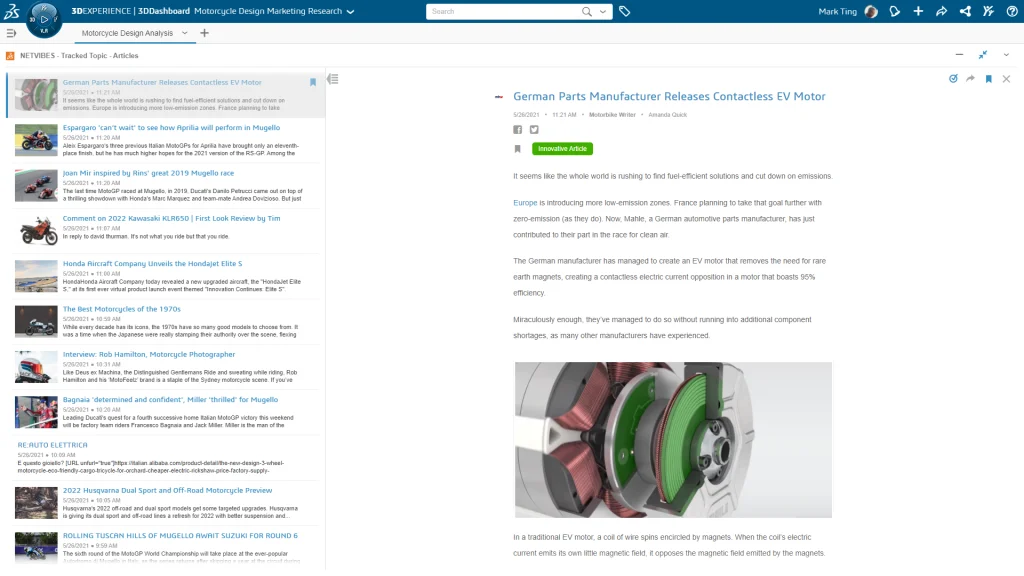Add a new dashboard tab
Viewport: 1024px width, 576px height.
204,33
